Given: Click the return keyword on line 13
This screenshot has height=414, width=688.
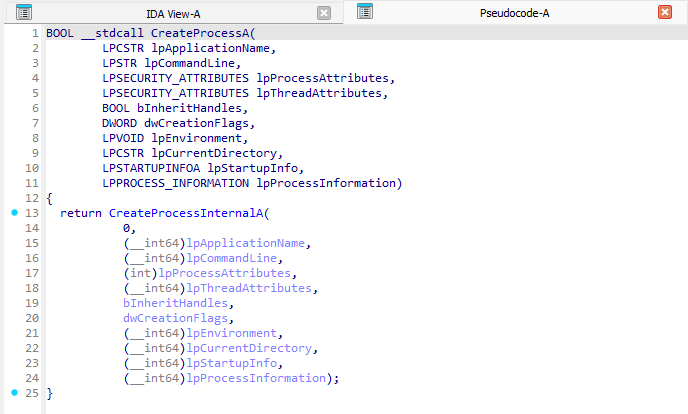Looking at the screenshot, I should 81,213.
